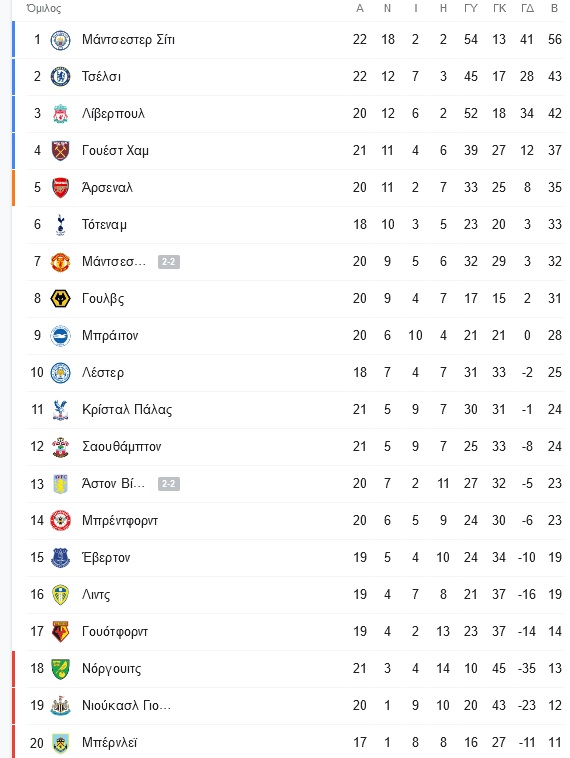Click the Όμιλος column header
Viewport: 570px width, 758px height.
pos(44,8)
